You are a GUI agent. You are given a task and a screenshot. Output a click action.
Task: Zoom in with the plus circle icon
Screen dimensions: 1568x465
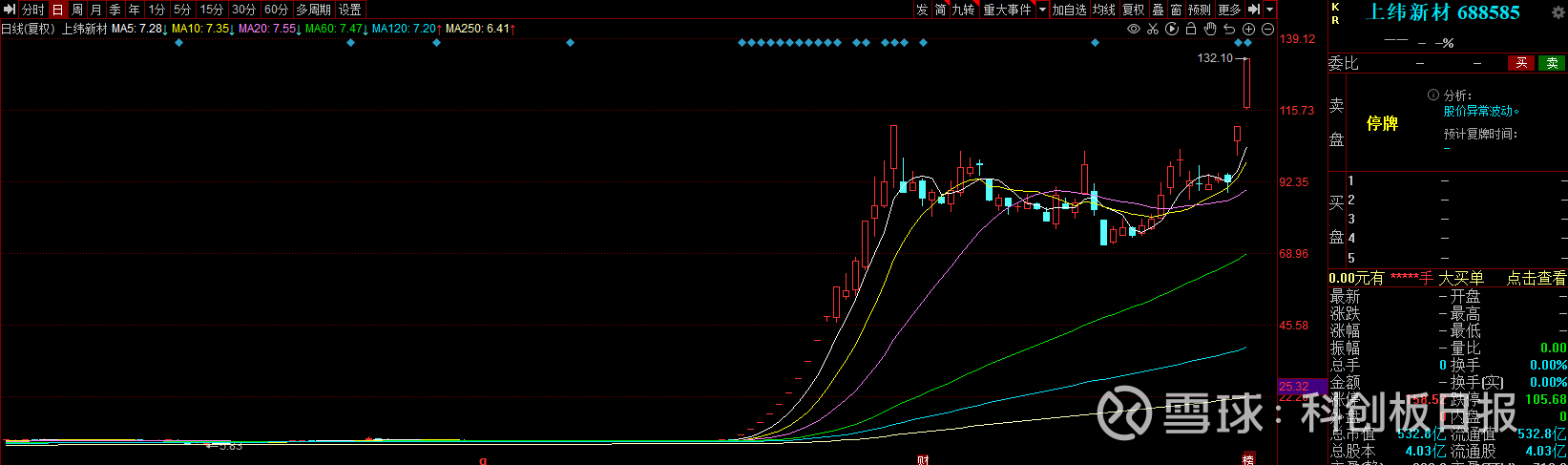point(1248,30)
